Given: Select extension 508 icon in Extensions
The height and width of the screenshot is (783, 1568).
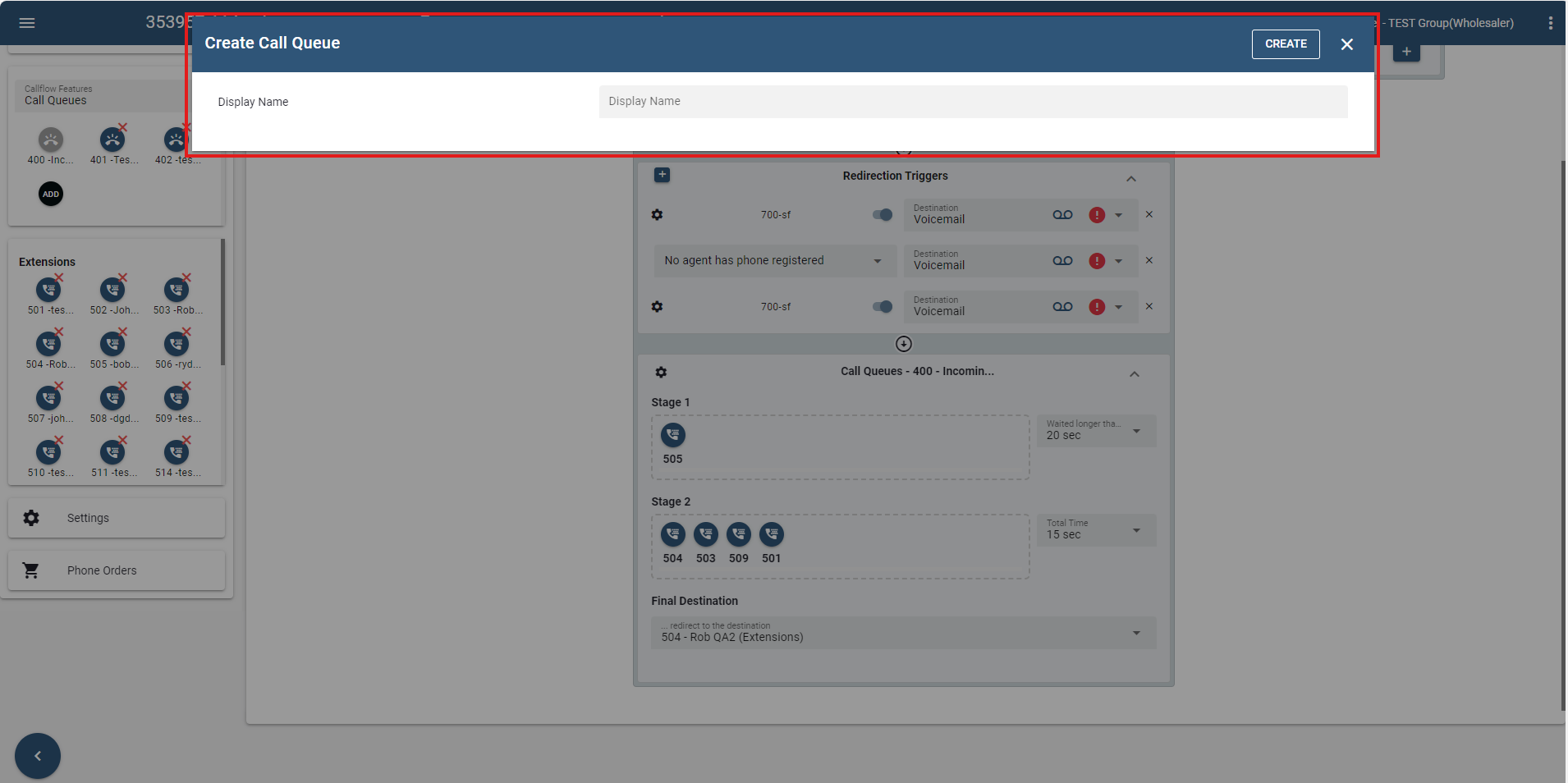Looking at the screenshot, I should (112, 398).
